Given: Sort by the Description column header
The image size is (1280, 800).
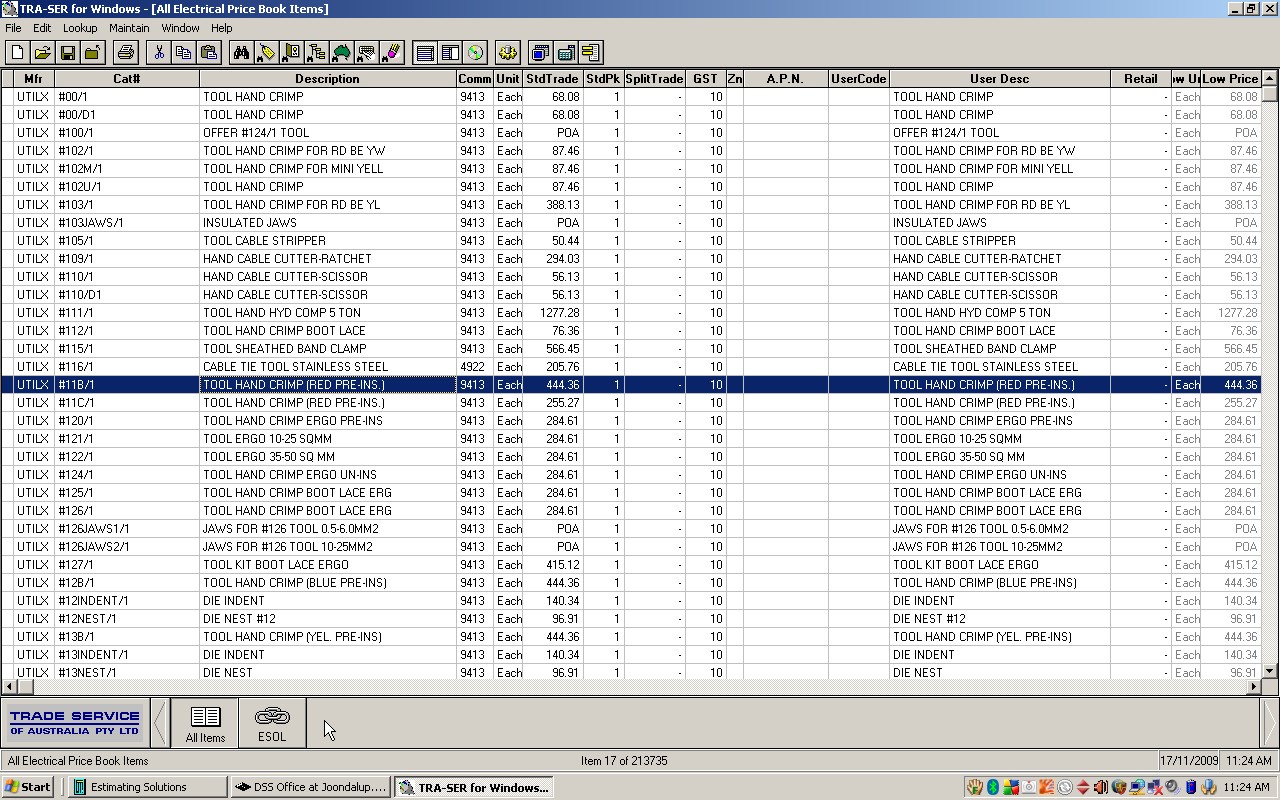Looking at the screenshot, I should coord(327,79).
